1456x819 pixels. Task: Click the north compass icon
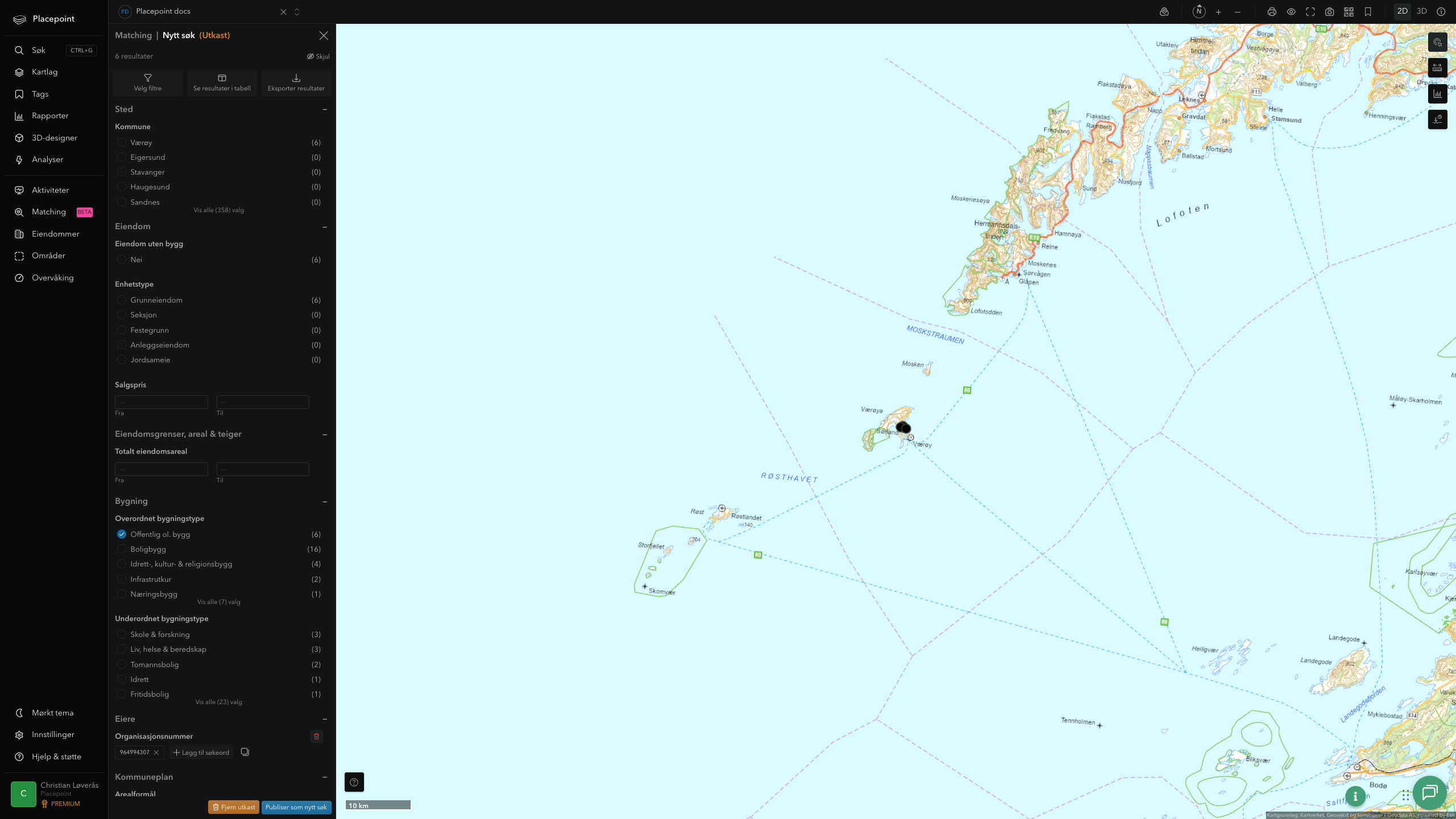click(1199, 11)
